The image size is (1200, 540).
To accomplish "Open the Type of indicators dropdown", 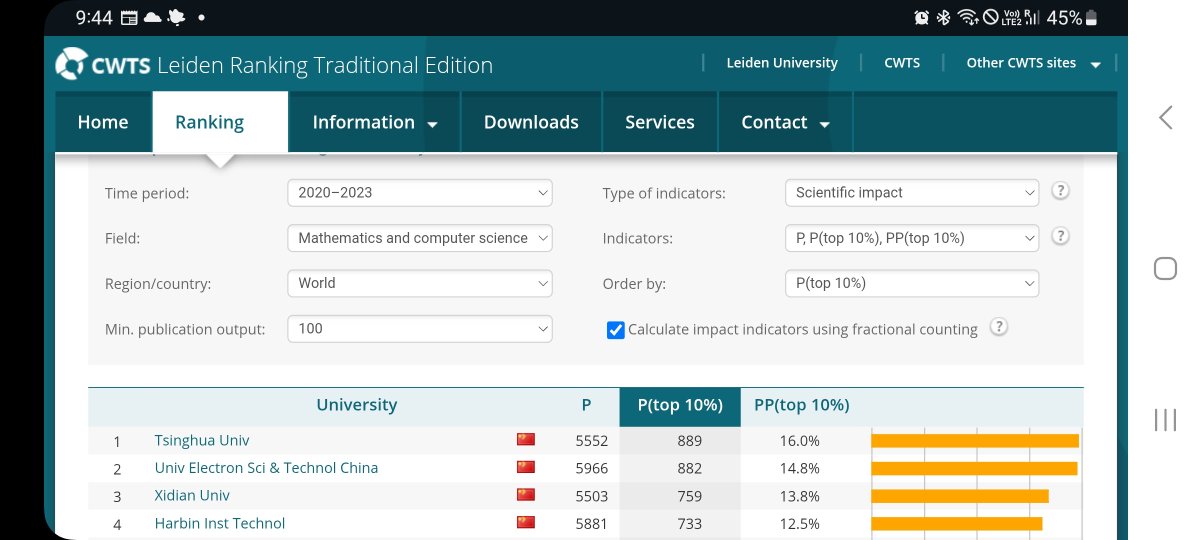I will (x=912, y=192).
